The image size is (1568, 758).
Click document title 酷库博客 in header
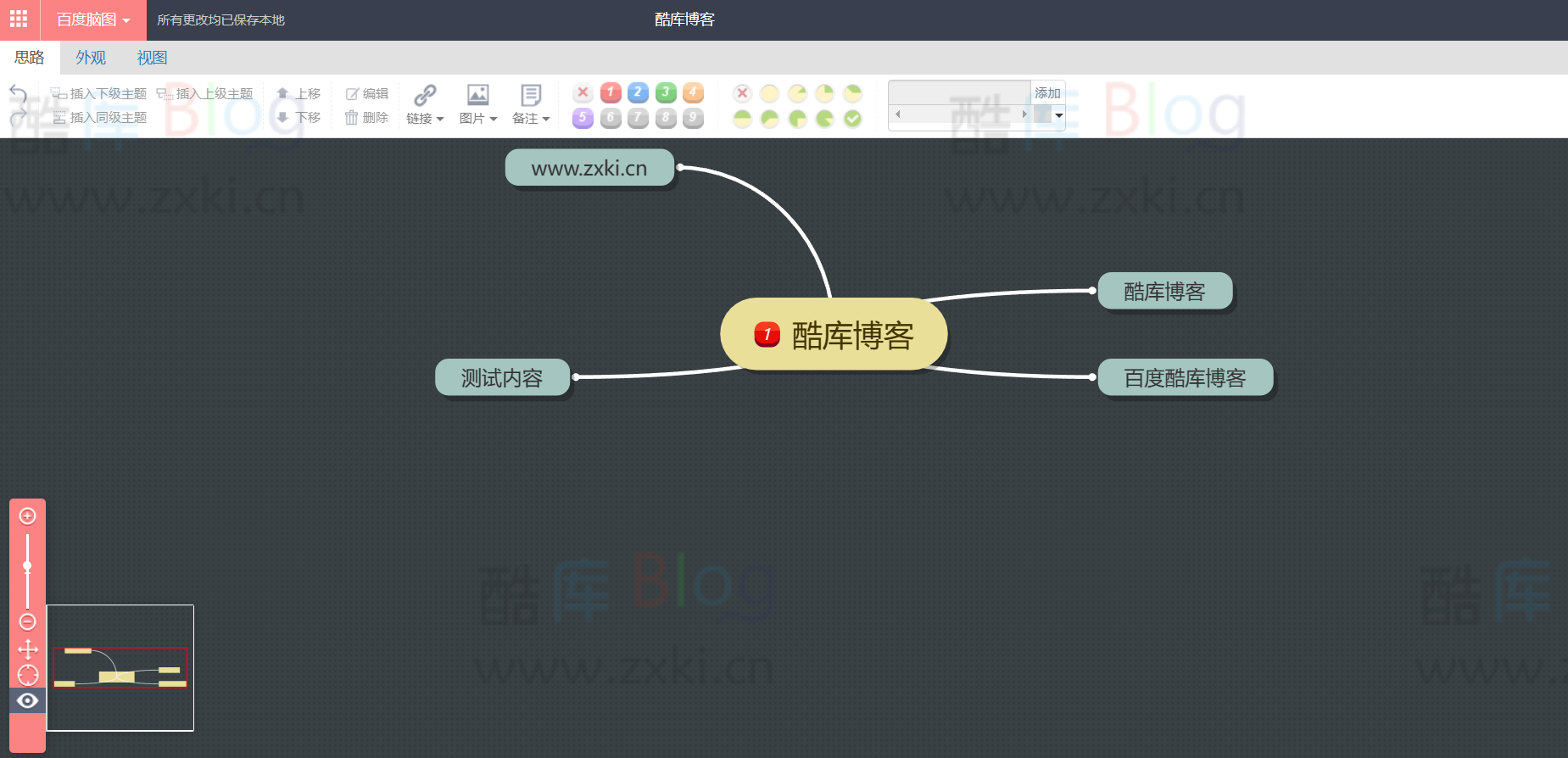[685, 20]
